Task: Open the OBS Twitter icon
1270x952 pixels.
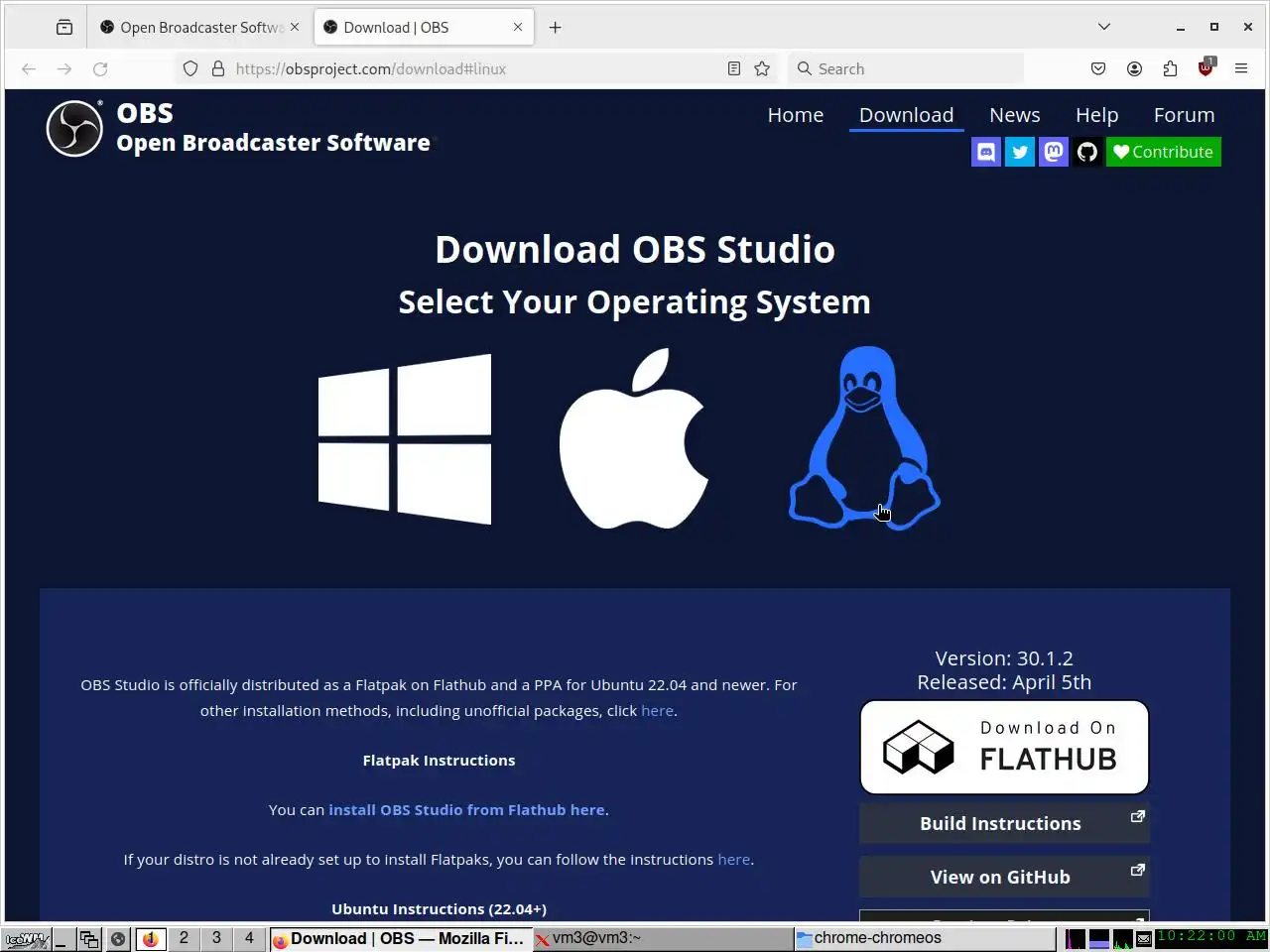Action: pos(1020,152)
